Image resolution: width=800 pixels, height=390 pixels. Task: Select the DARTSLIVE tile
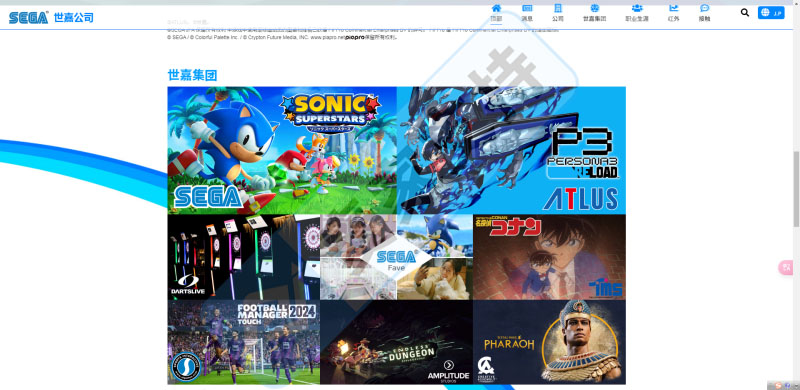pos(244,257)
